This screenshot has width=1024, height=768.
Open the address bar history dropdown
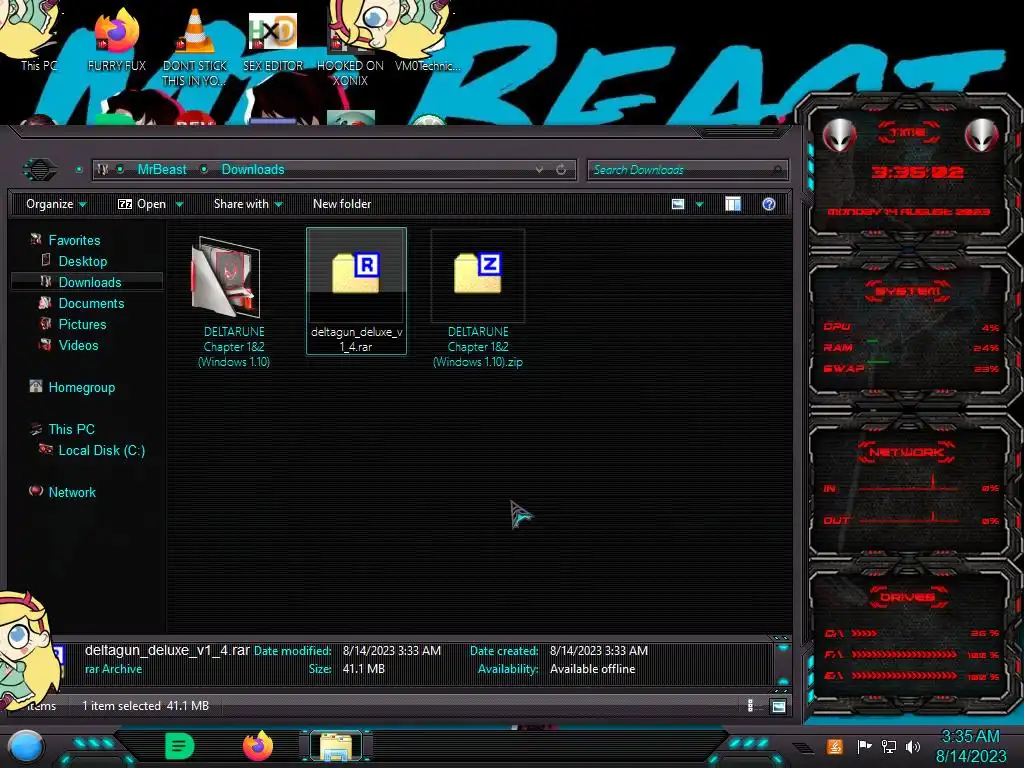pyautogui.click(x=539, y=170)
